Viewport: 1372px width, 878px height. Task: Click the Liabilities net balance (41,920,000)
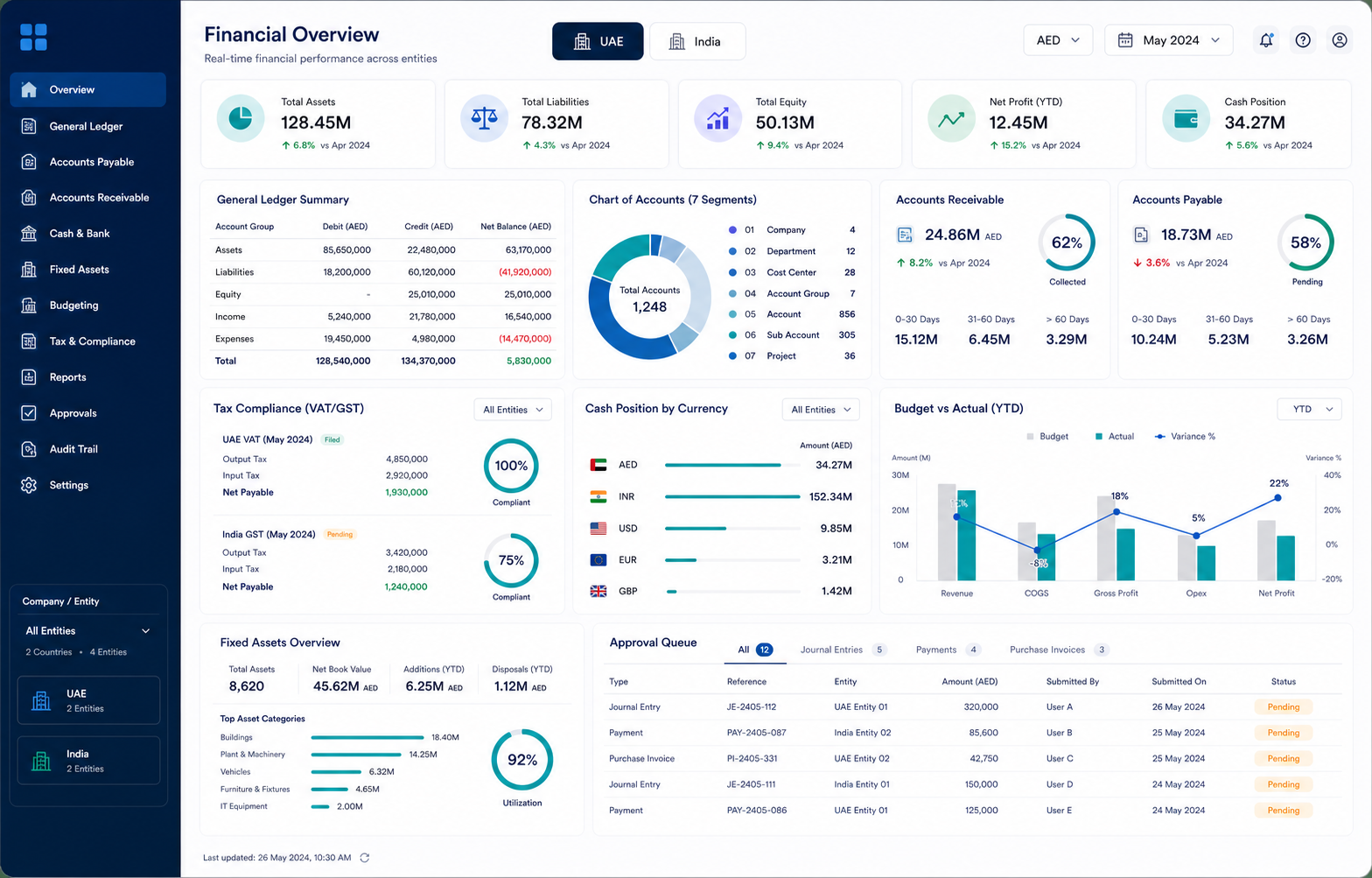click(x=525, y=272)
